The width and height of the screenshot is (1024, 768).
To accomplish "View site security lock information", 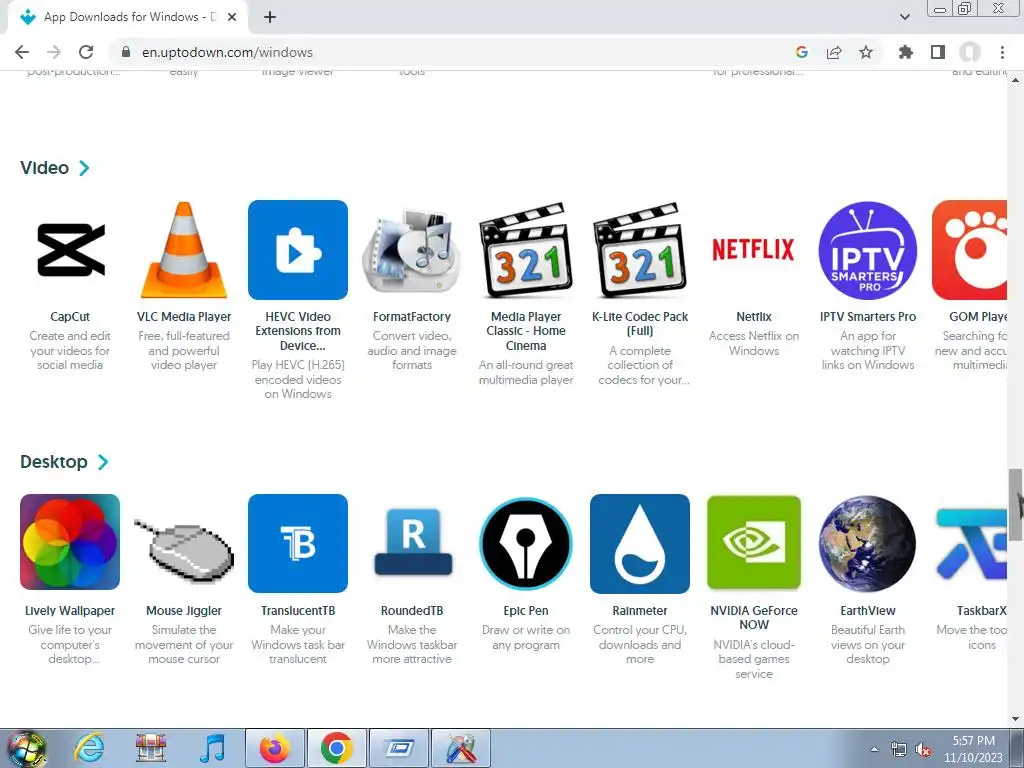I will pos(126,52).
